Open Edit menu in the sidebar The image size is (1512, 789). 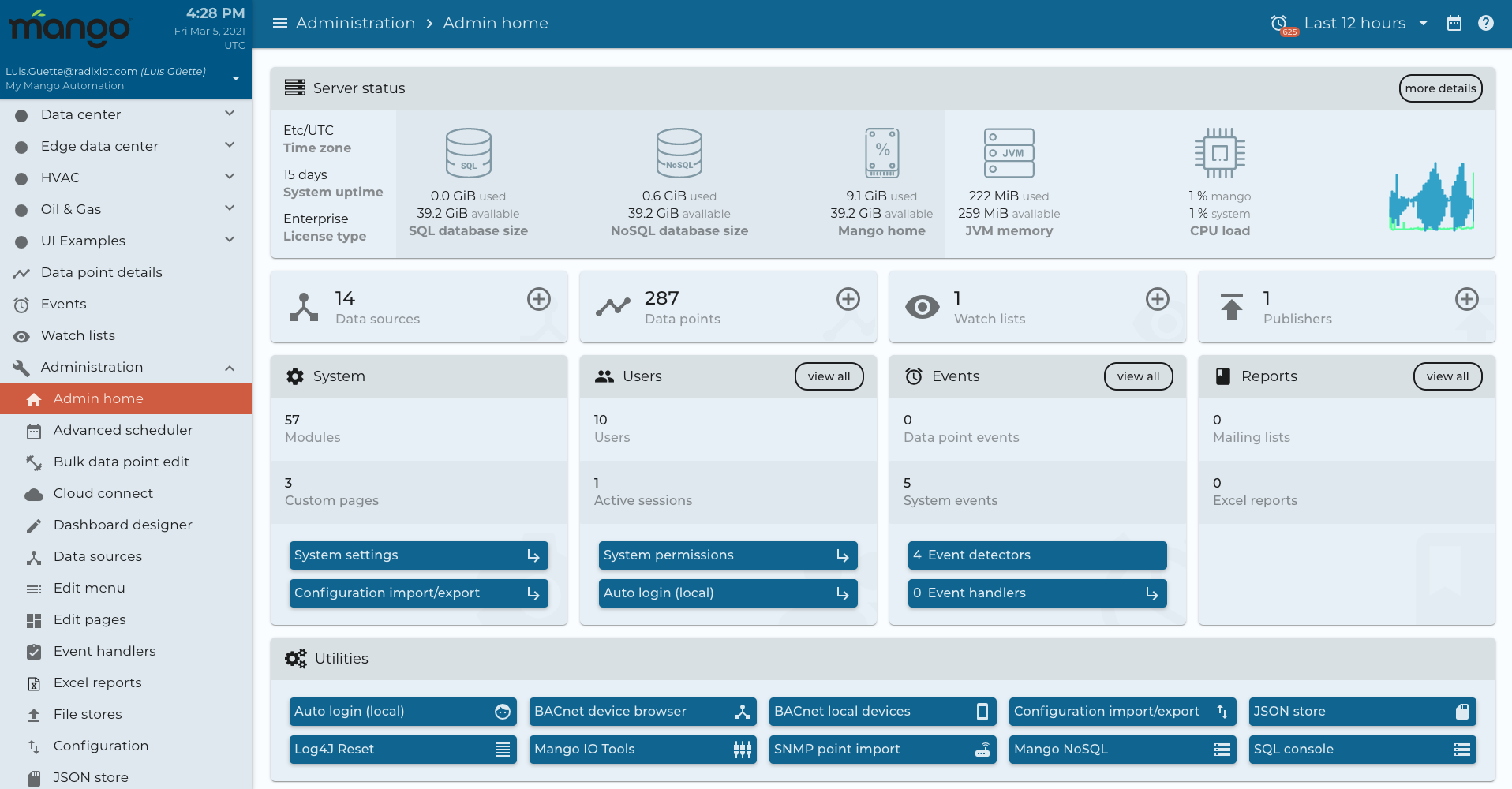[x=126, y=588]
